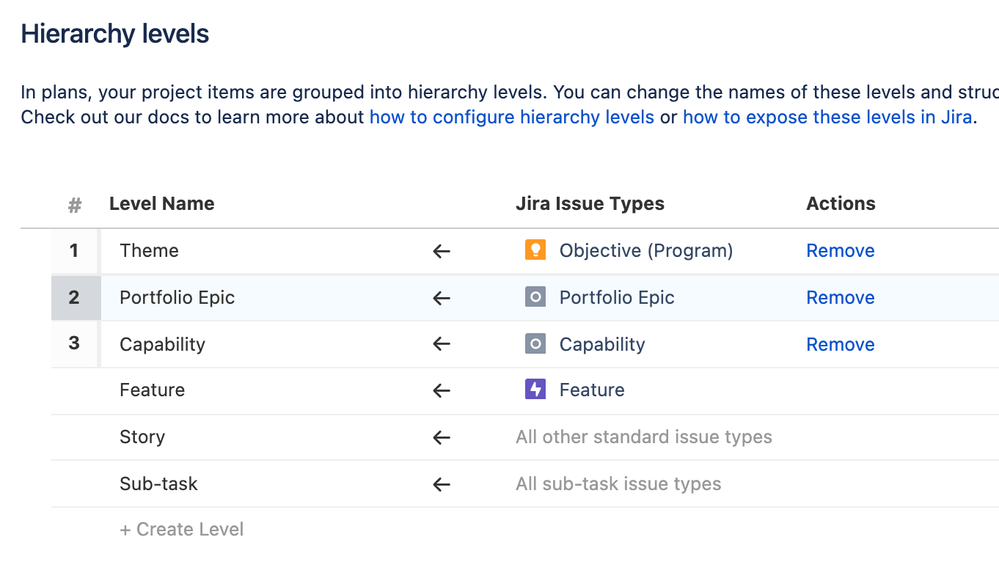
Task: Remove the Theme hierarchy level
Action: [840, 251]
